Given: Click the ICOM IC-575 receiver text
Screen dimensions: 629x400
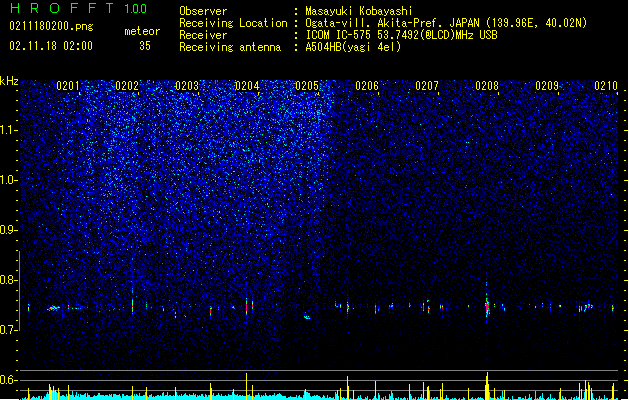Looking at the screenshot, I should (401, 35).
